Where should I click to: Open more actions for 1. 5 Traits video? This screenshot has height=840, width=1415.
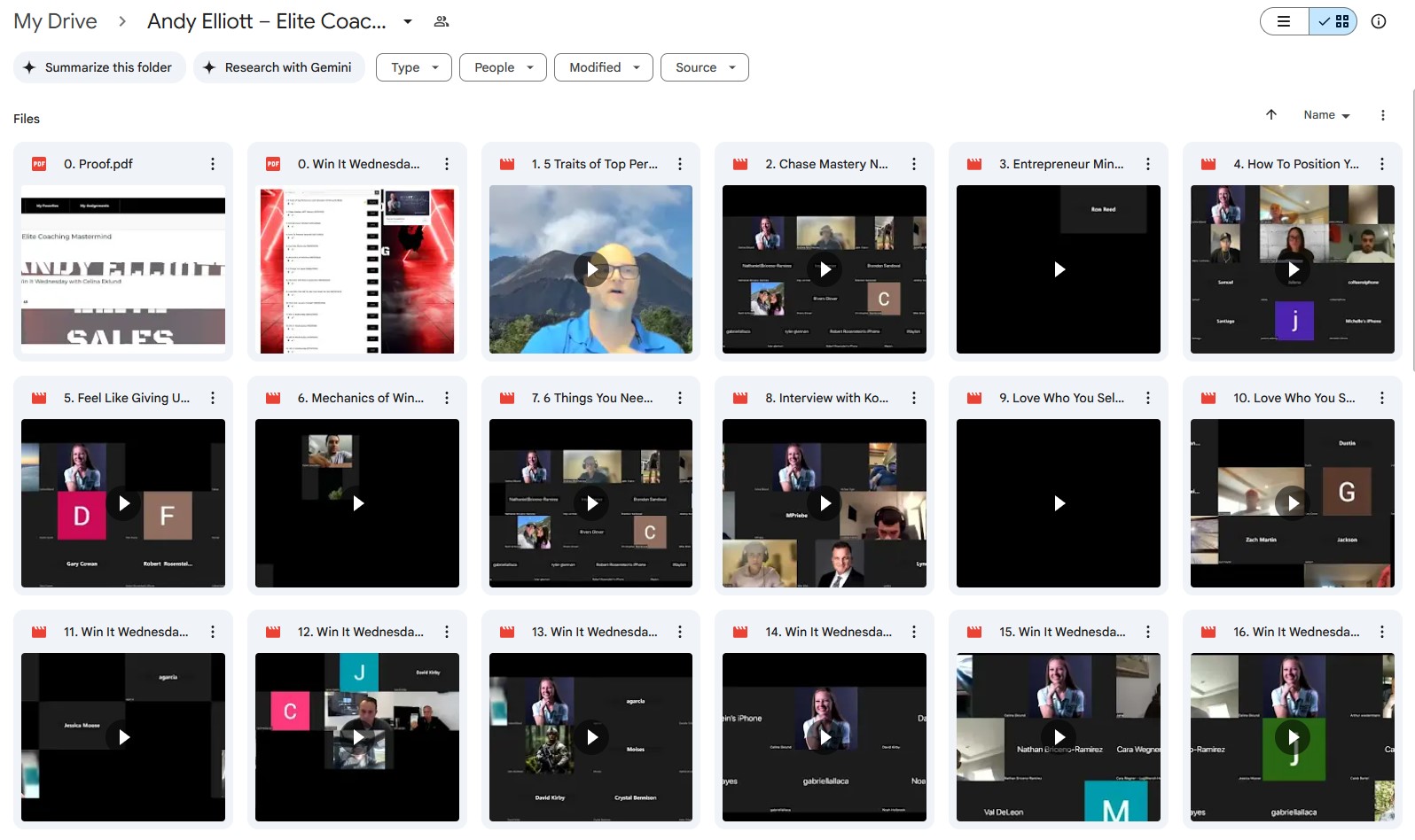click(680, 164)
